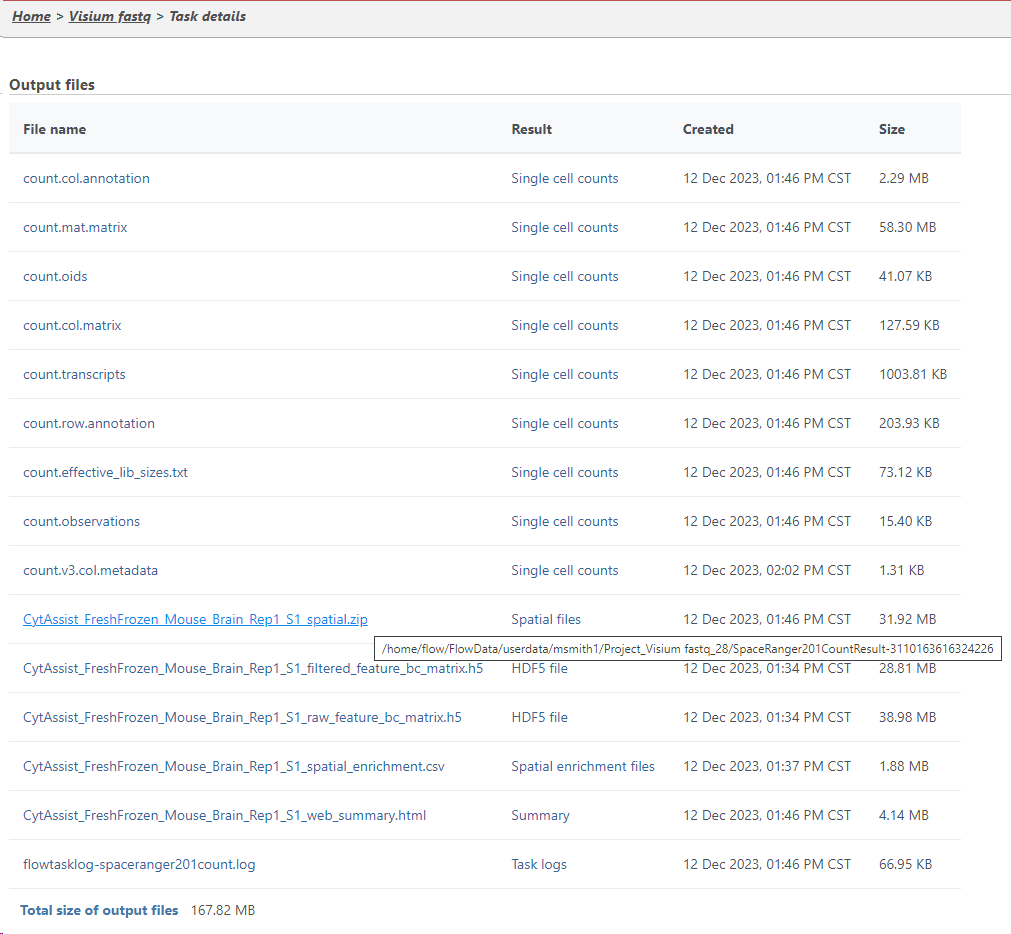Click the count.oids file
This screenshot has height=934, width=1011.
pos(55,276)
